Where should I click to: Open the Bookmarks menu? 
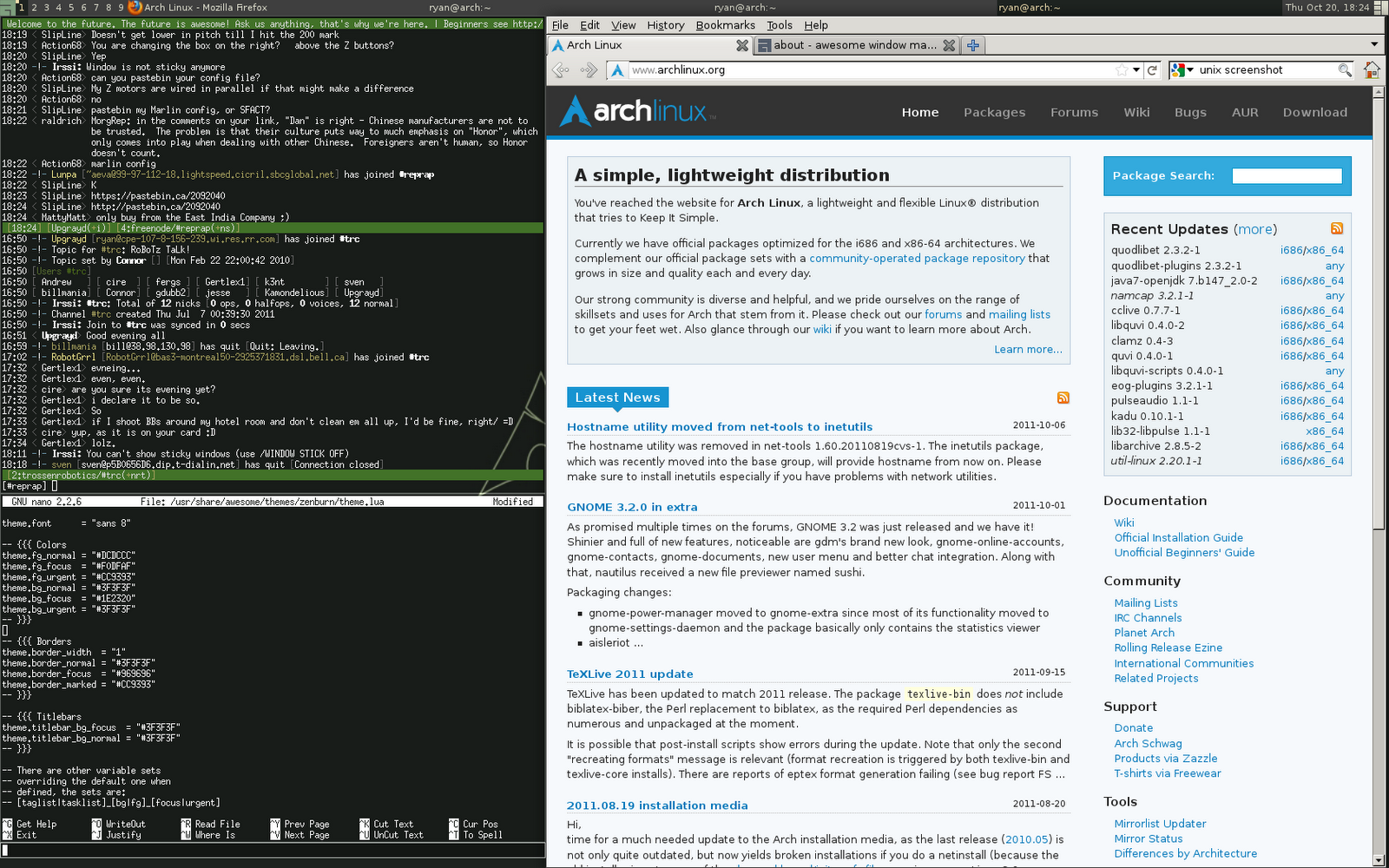726,25
